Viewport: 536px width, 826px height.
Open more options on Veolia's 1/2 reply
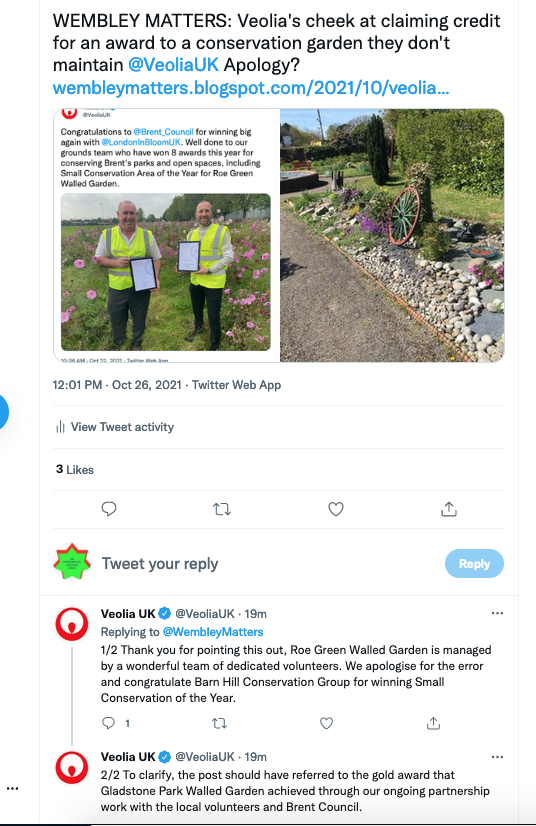[497, 613]
